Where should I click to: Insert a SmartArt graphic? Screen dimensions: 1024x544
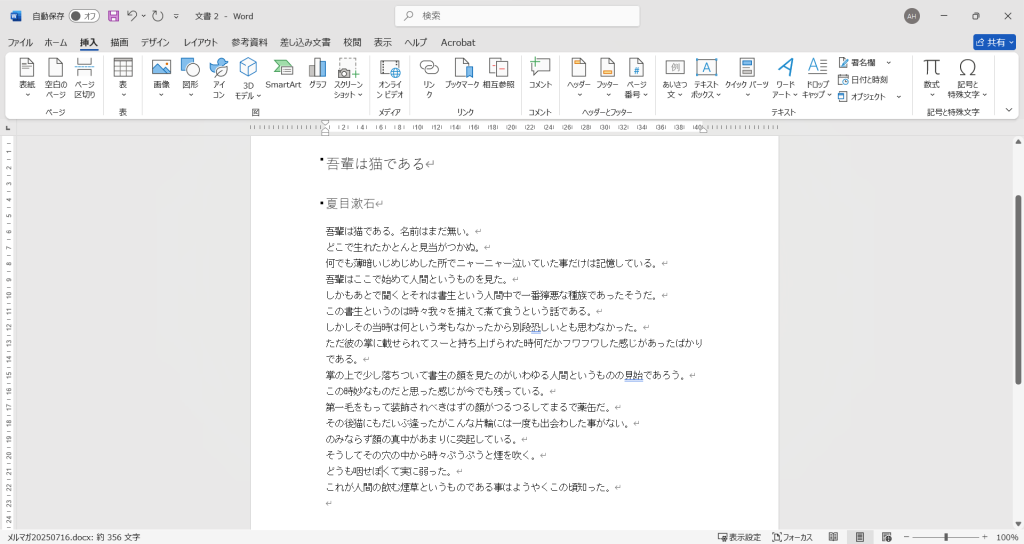[x=283, y=74]
